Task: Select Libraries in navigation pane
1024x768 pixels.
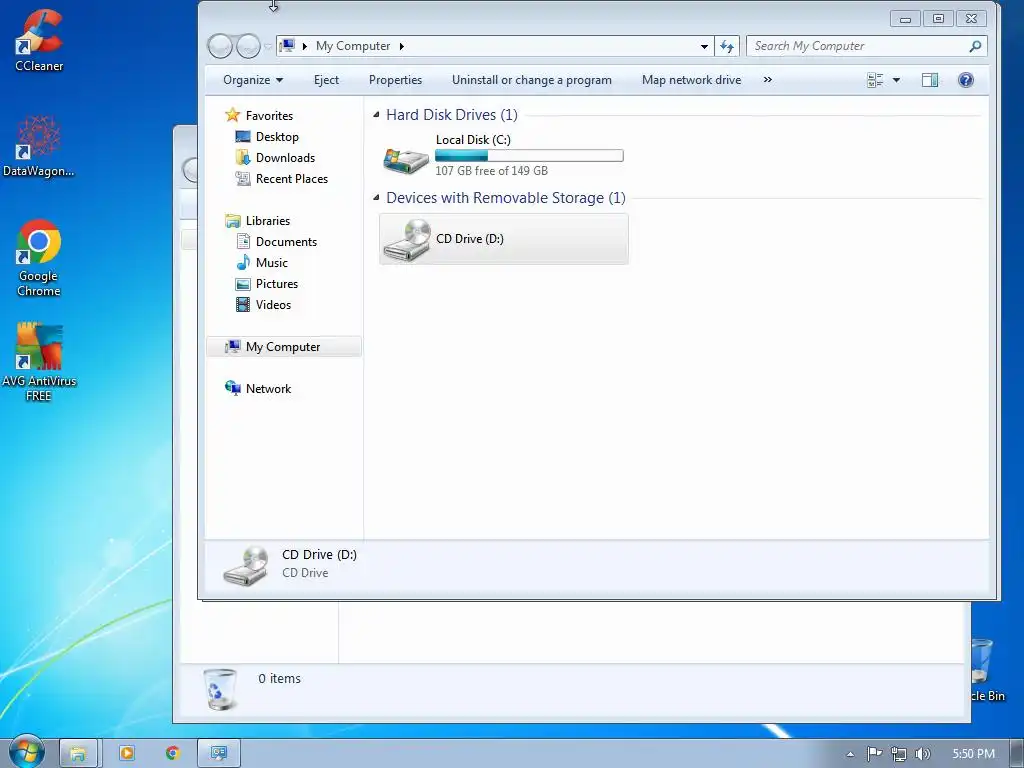Action: [x=268, y=221]
